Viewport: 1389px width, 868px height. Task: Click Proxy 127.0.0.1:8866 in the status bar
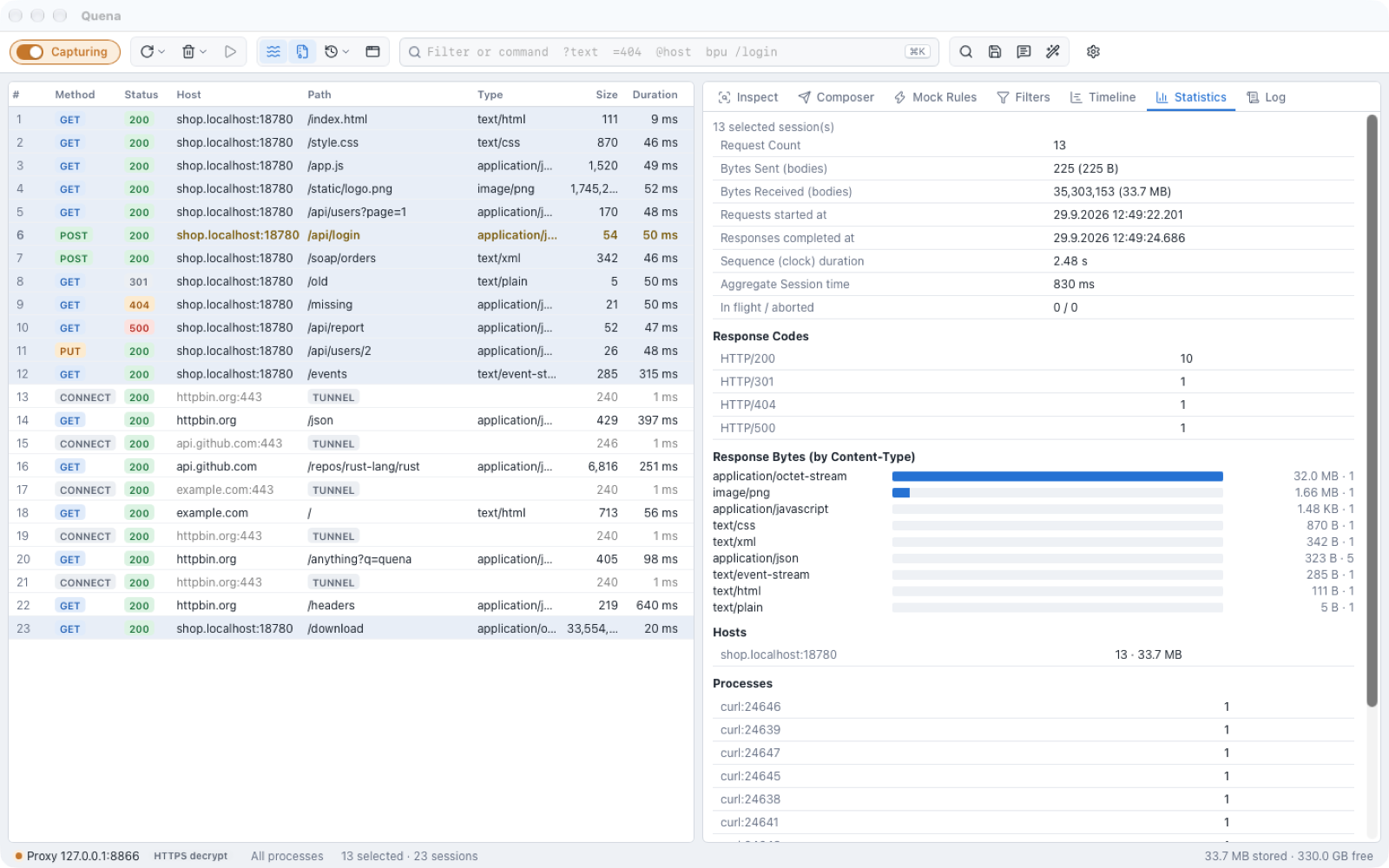[77, 856]
